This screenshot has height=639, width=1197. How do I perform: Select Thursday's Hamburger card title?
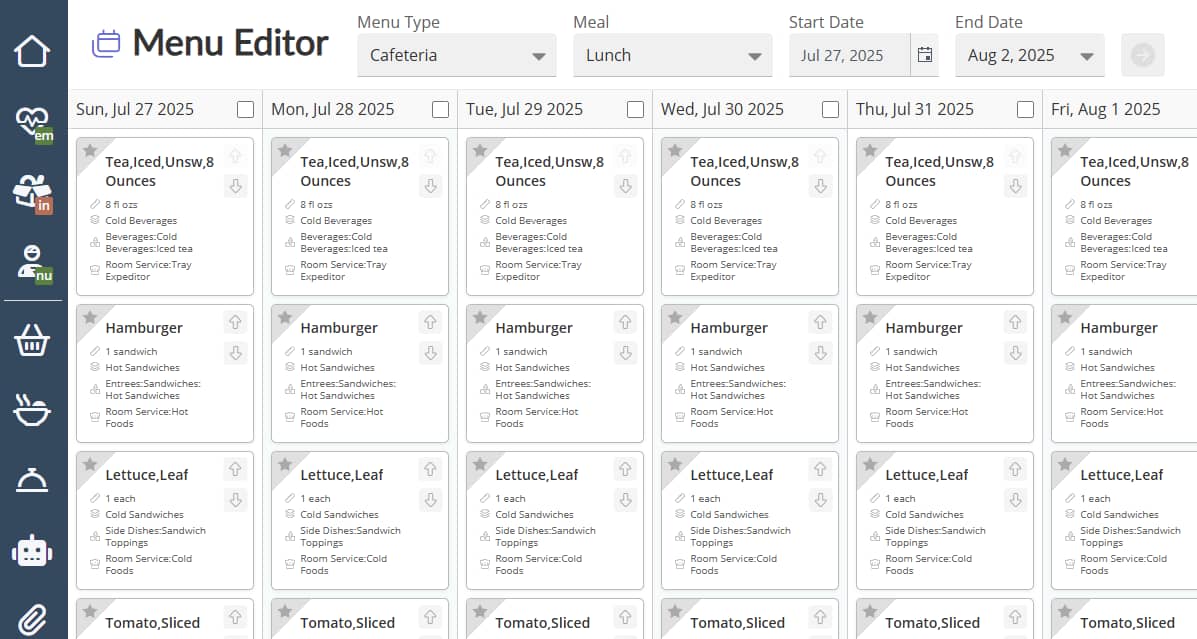coord(924,328)
